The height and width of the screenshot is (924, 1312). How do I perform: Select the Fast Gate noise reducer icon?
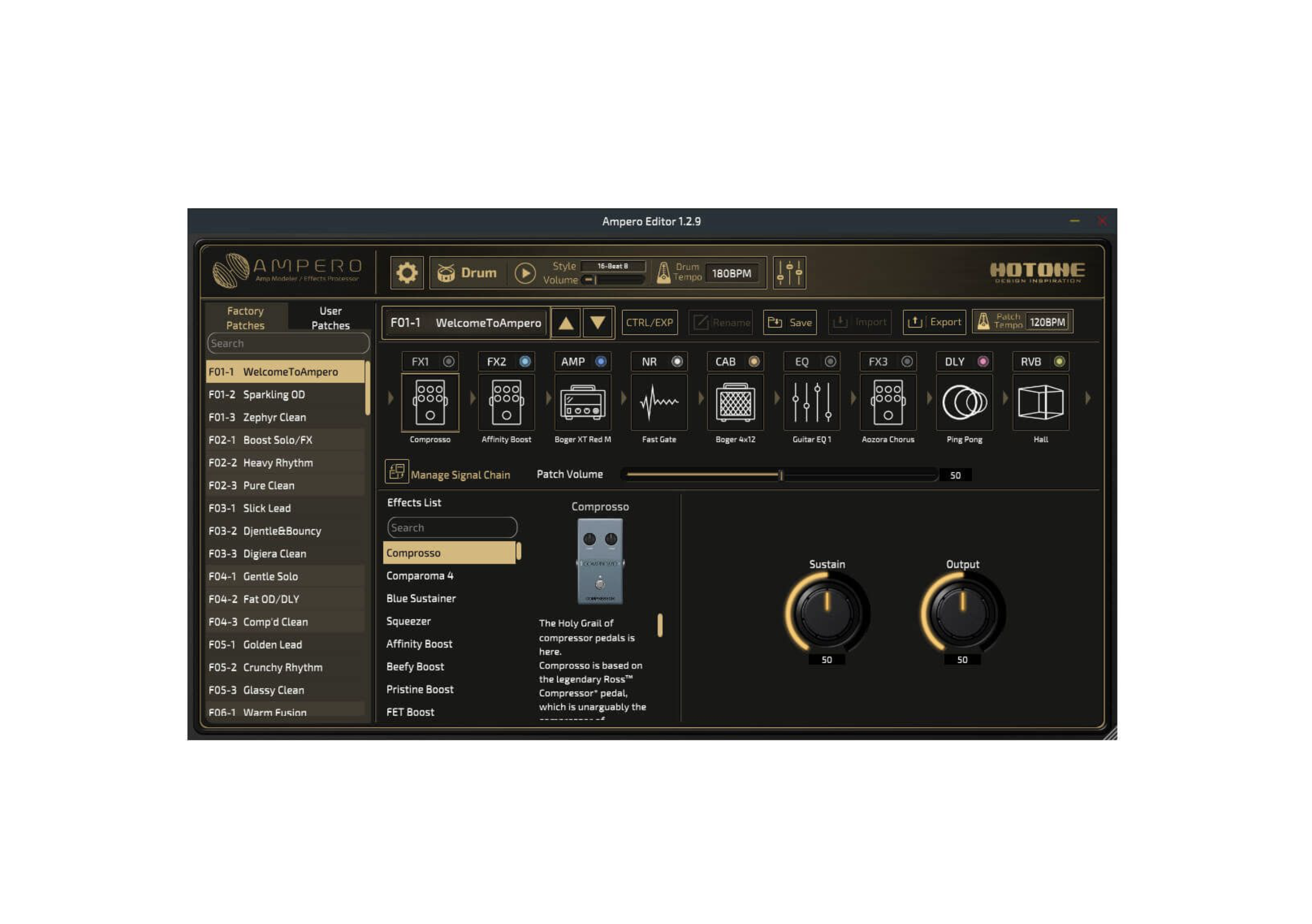(x=659, y=402)
